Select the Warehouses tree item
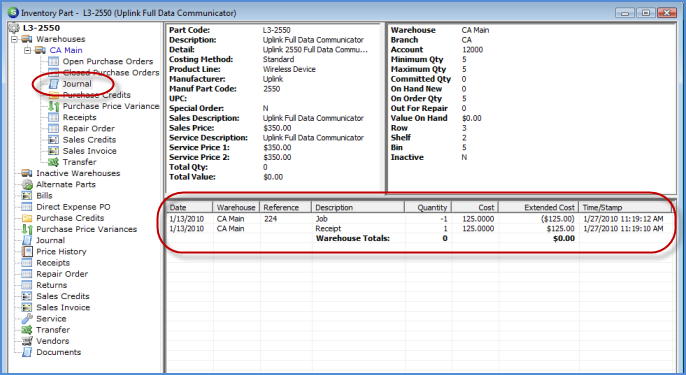Image resolution: width=686 pixels, height=375 pixels. [61, 39]
